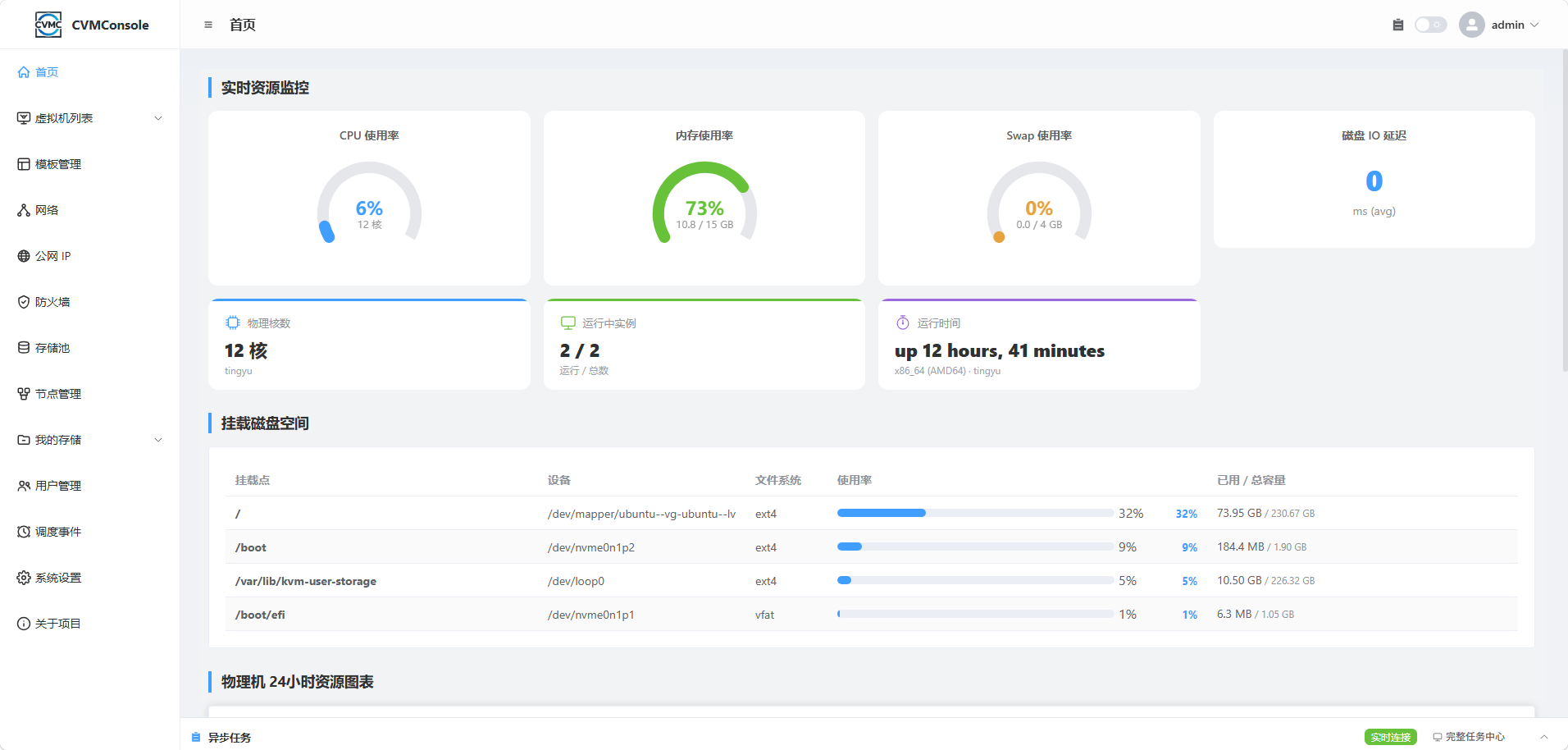Image resolution: width=1568 pixels, height=750 pixels.
Task: Click the 调度事件 clock icon
Action: tap(24, 532)
